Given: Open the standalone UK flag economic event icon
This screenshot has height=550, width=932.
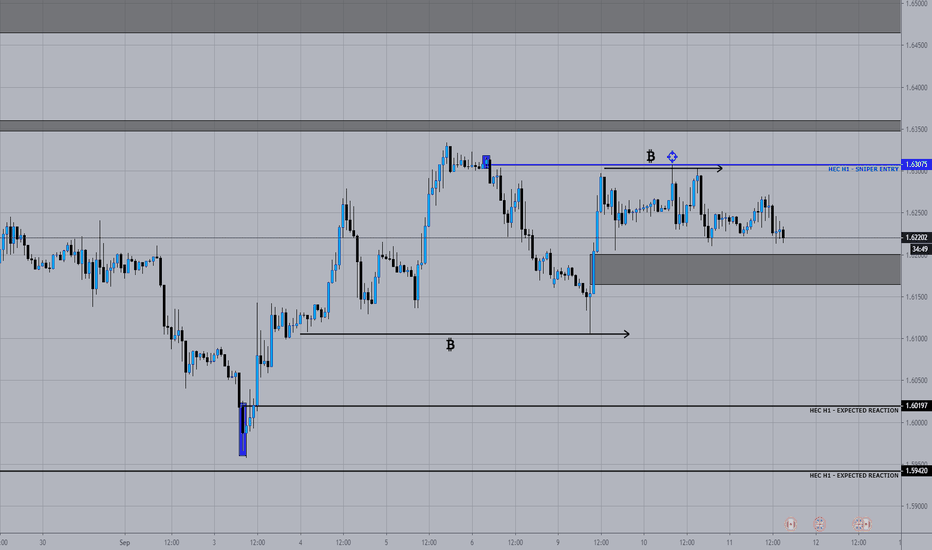Looking at the screenshot, I should [x=819, y=524].
